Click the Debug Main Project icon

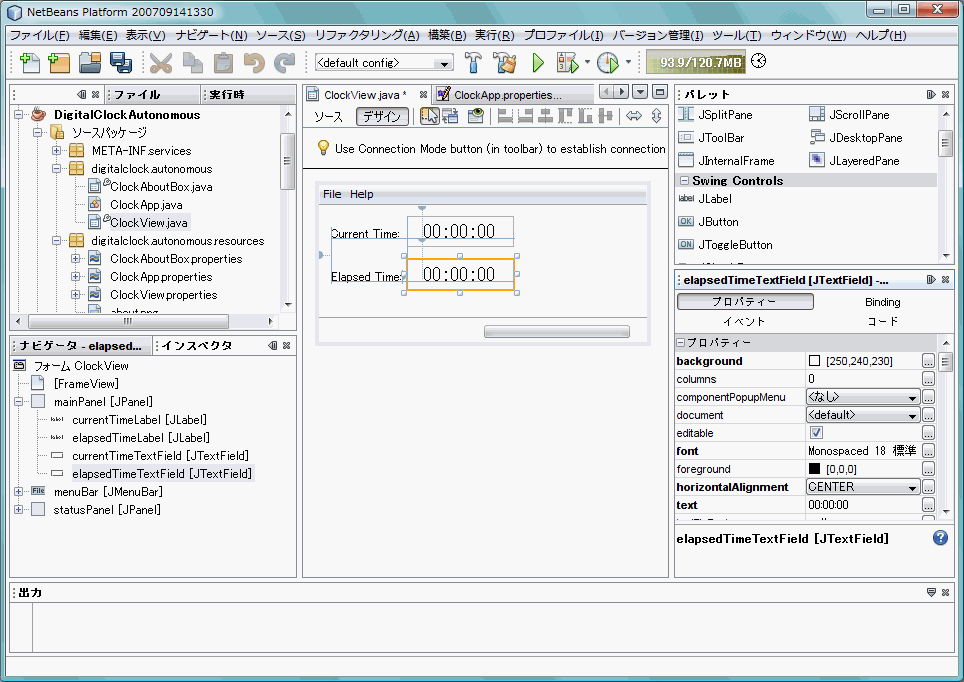pos(567,62)
